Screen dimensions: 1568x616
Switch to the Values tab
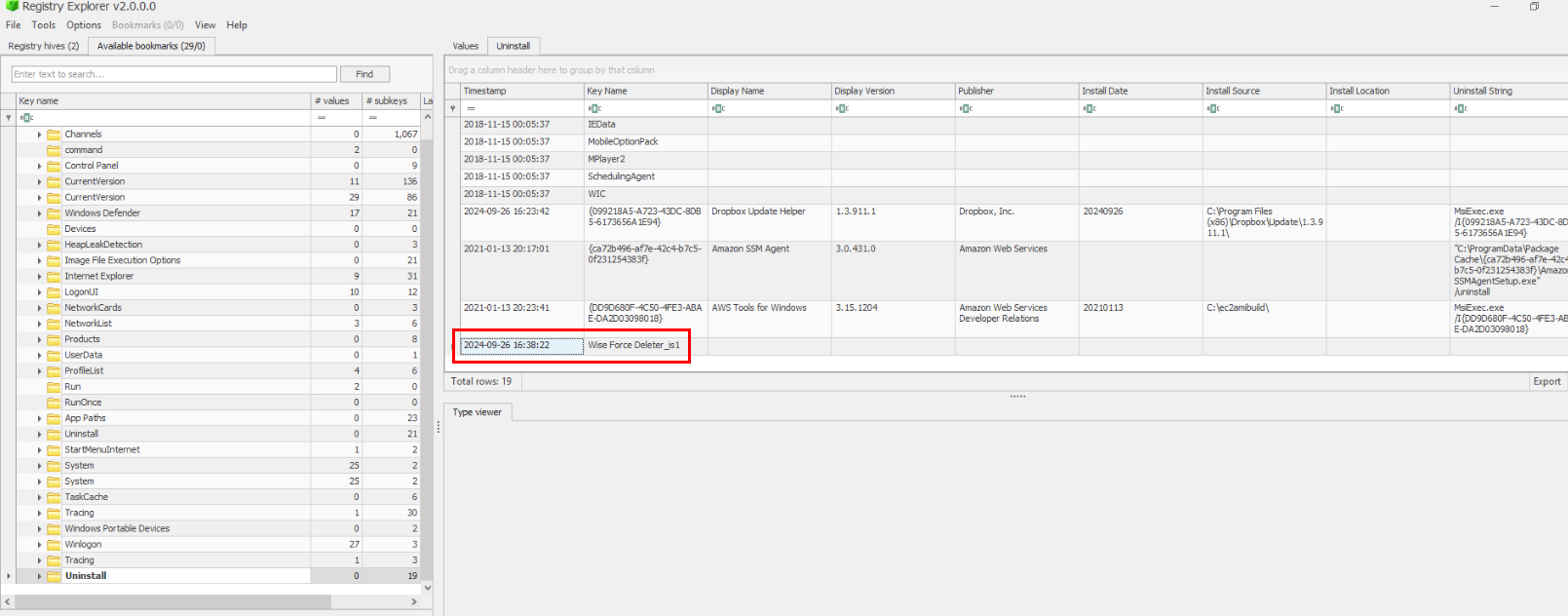pyautogui.click(x=465, y=46)
